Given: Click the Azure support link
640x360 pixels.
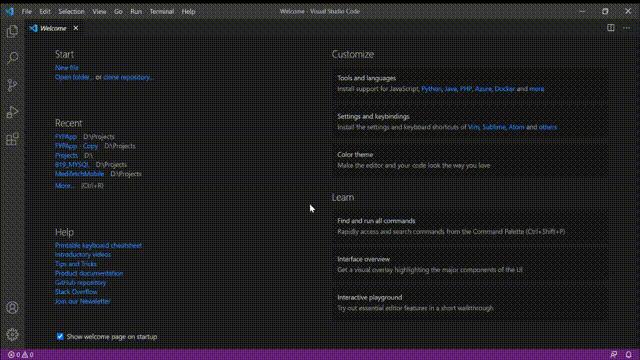Looking at the screenshot, I should [x=483, y=89].
